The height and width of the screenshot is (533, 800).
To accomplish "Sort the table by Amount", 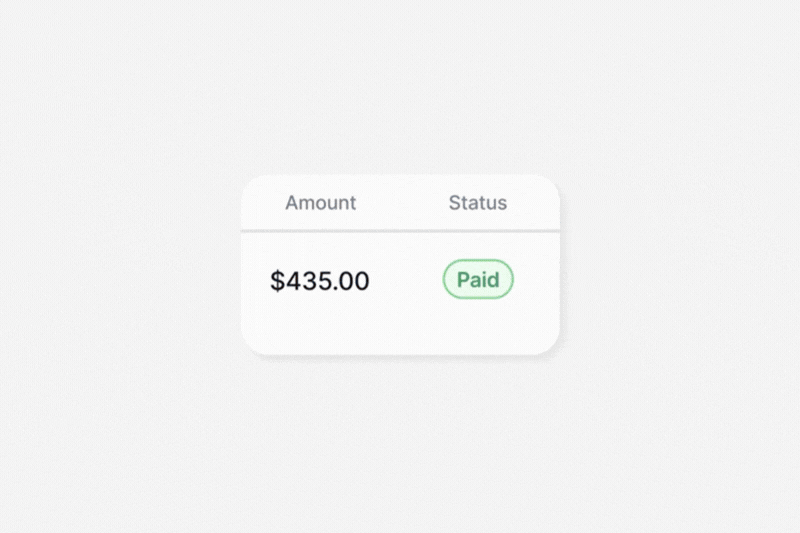I will (x=320, y=203).
